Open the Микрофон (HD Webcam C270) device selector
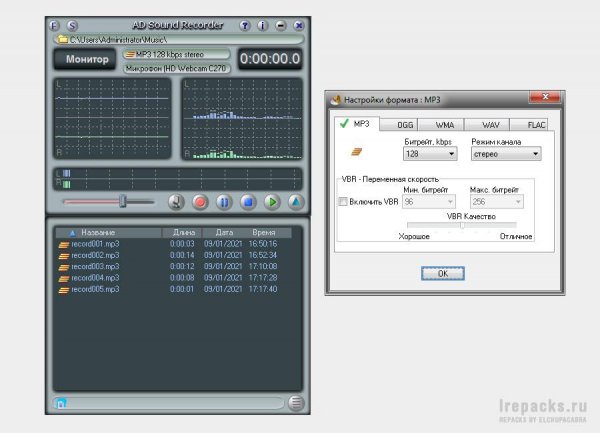The image size is (600, 433). pyautogui.click(x=177, y=68)
